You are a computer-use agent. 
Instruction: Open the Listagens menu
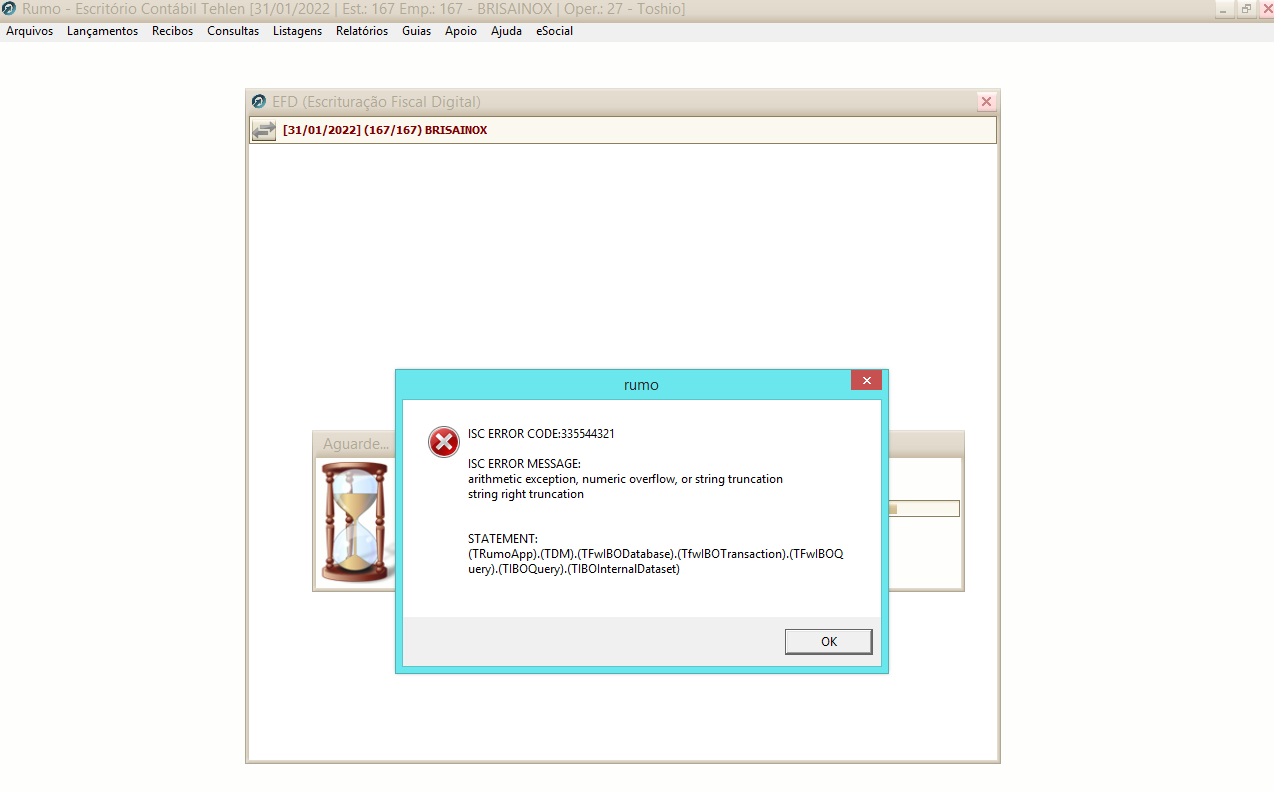[x=298, y=31]
